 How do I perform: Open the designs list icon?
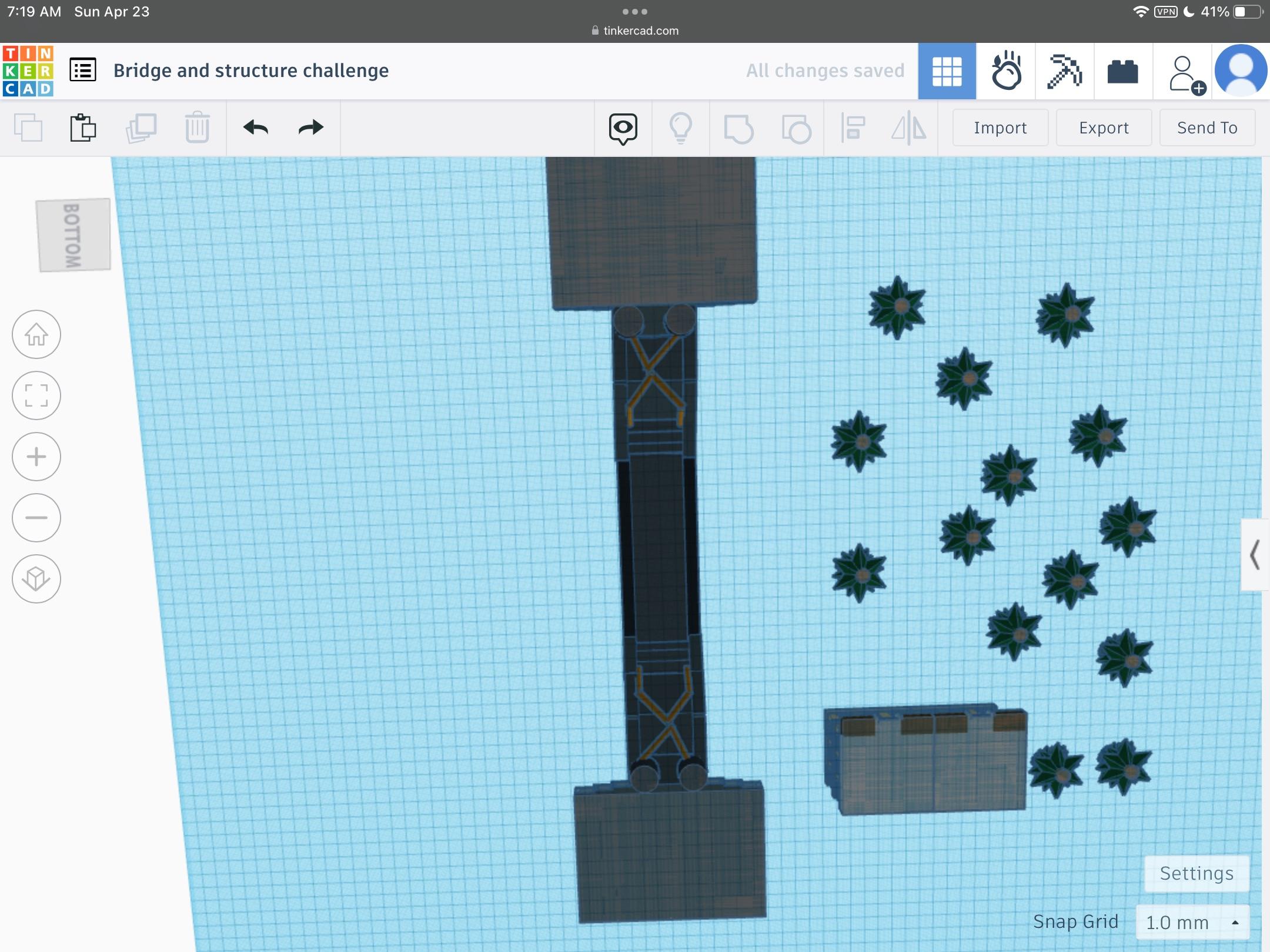(x=83, y=71)
